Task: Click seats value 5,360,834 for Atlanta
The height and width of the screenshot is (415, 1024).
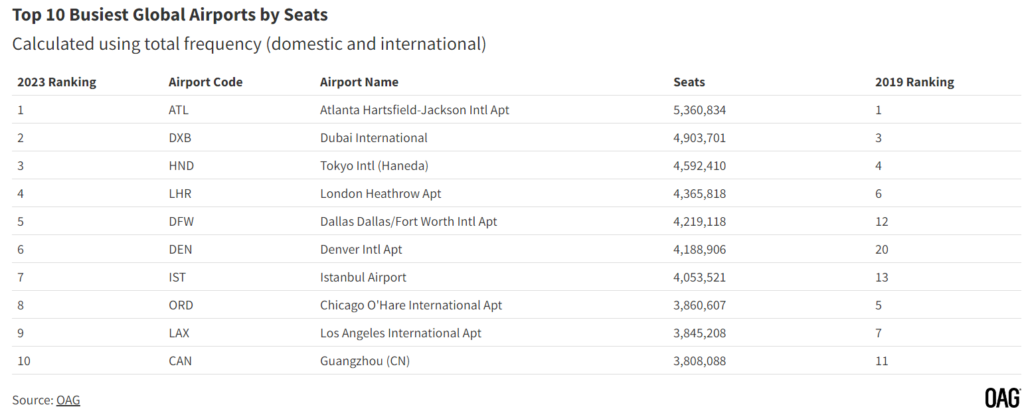Action: [699, 110]
